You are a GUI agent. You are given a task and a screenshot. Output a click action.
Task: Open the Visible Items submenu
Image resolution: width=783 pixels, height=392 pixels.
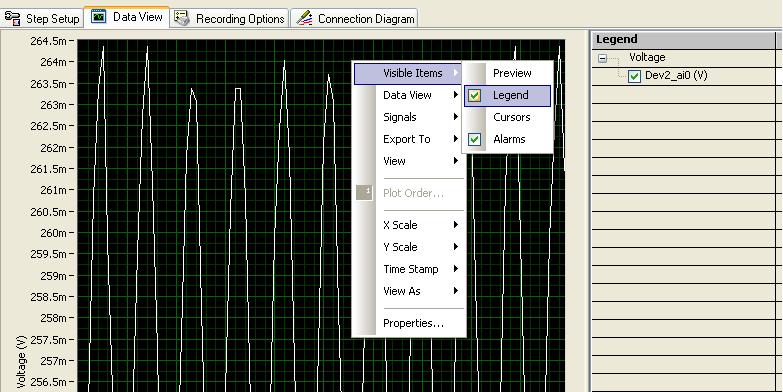pos(409,73)
